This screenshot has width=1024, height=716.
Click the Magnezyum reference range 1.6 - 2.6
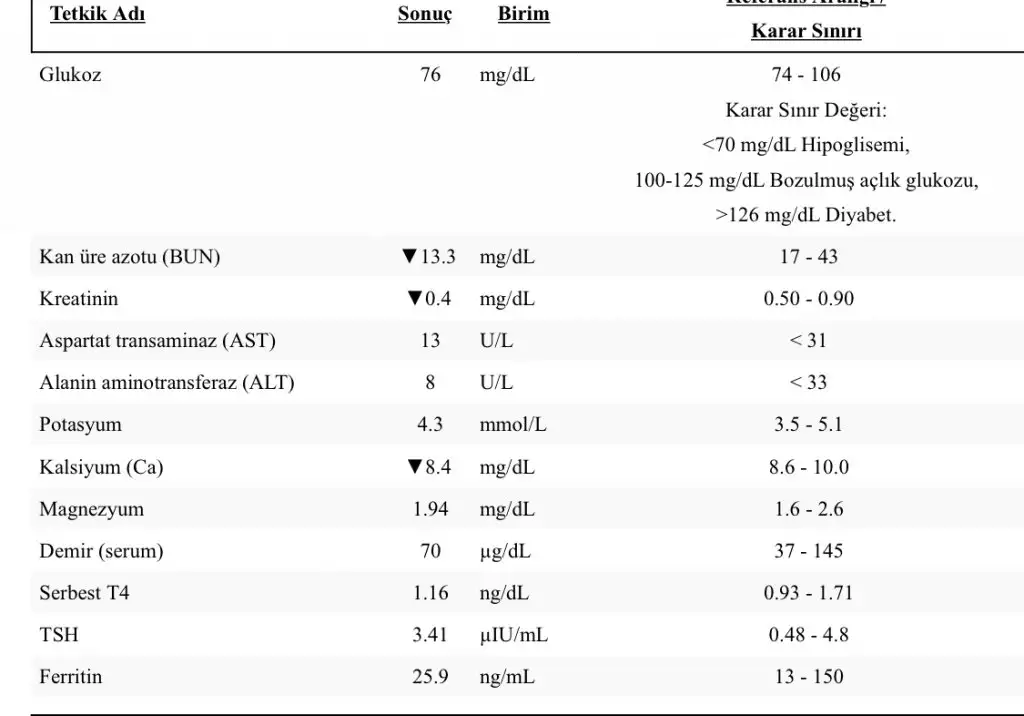(808, 509)
